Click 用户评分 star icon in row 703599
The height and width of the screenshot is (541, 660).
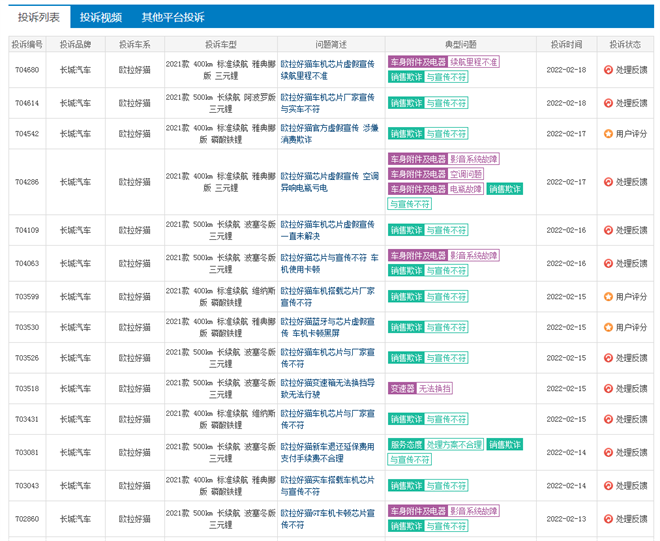(x=608, y=297)
